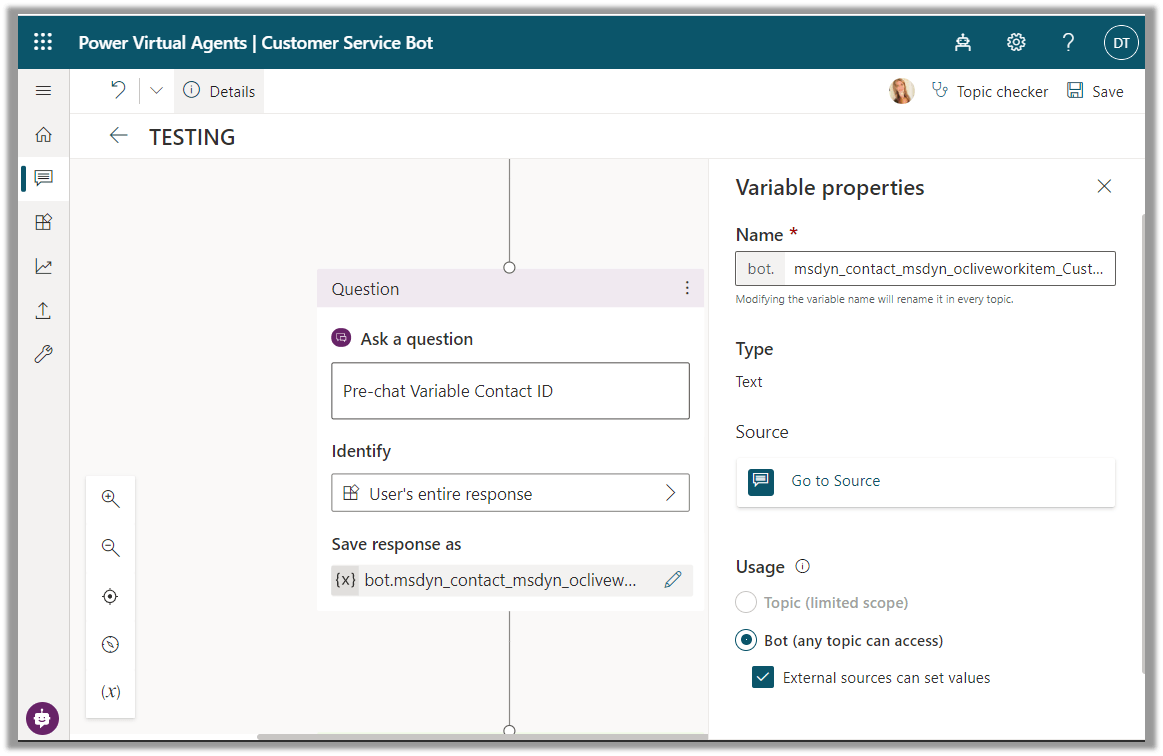Open the Details toolbar button
The width and height of the screenshot is (1163, 756).
click(x=219, y=91)
